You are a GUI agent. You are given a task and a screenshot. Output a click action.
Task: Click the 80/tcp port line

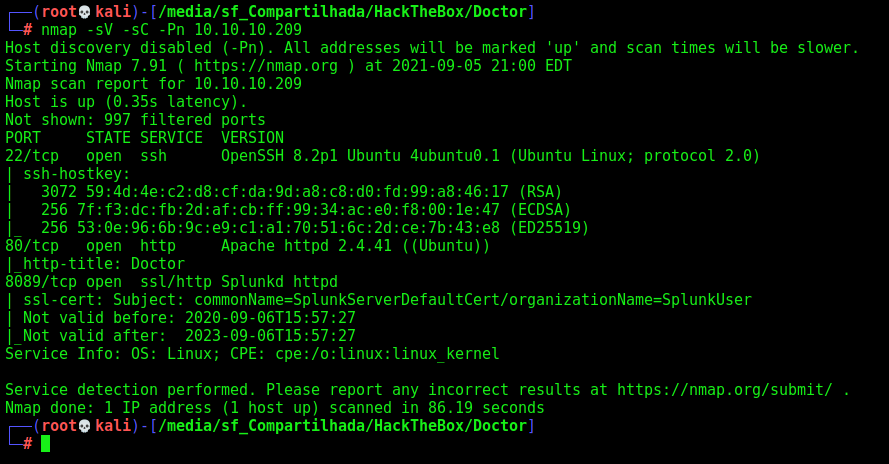(247, 246)
